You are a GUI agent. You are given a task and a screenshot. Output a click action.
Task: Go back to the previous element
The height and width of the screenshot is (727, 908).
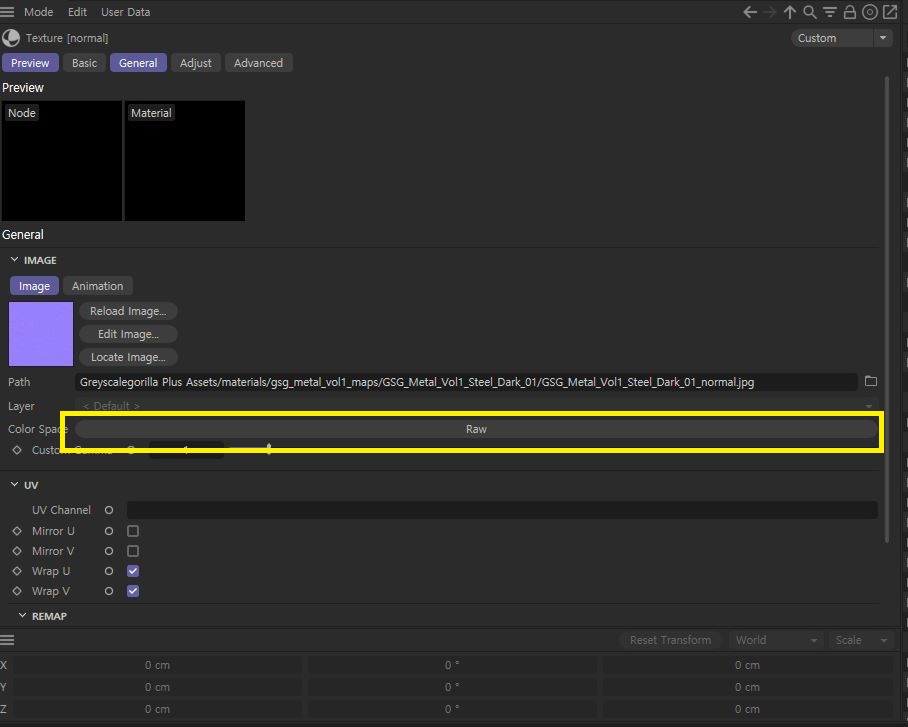tap(750, 12)
